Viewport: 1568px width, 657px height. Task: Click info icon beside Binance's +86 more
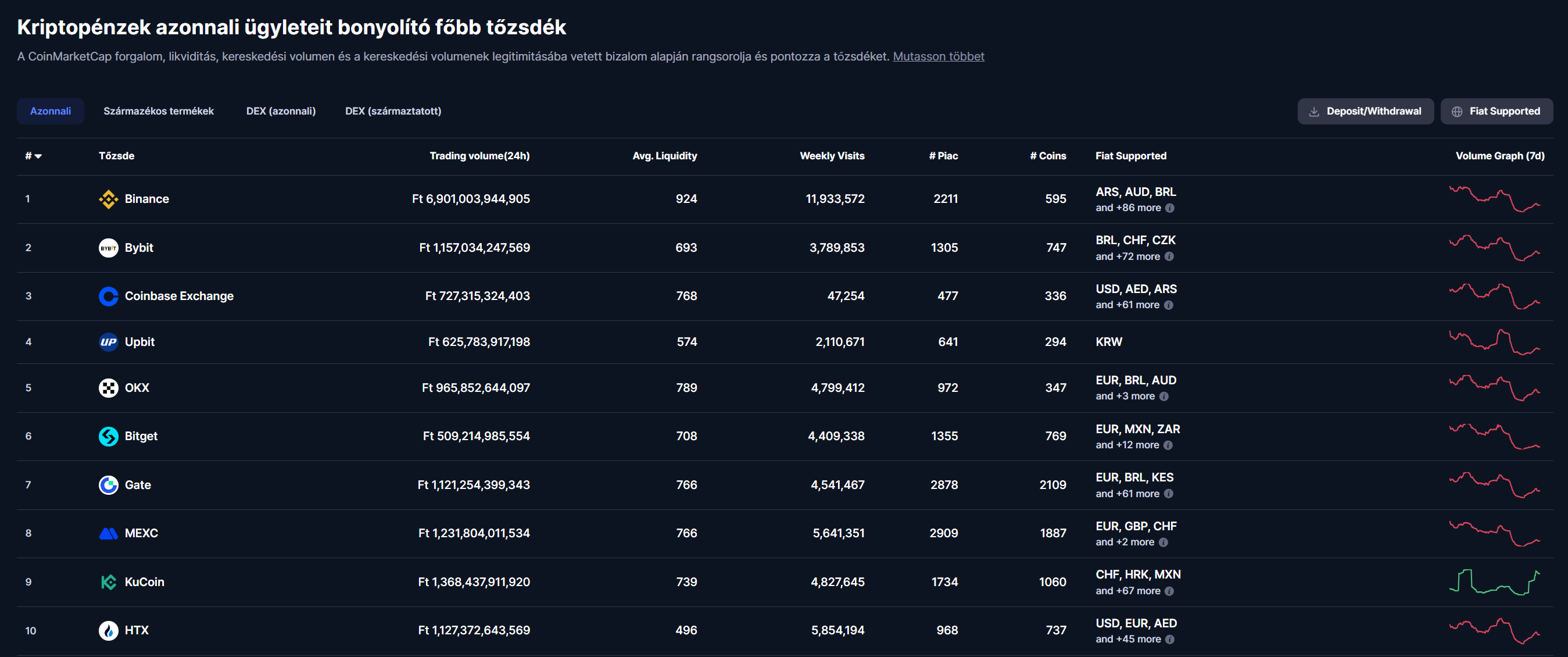pyautogui.click(x=1169, y=208)
